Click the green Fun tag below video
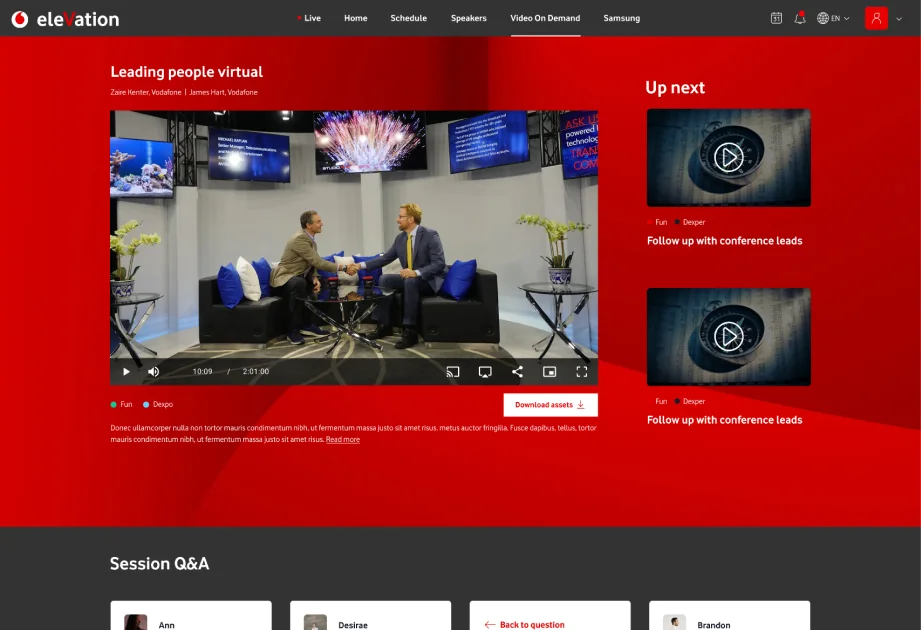Viewport: 921px width, 630px height. pyautogui.click(x=122, y=404)
